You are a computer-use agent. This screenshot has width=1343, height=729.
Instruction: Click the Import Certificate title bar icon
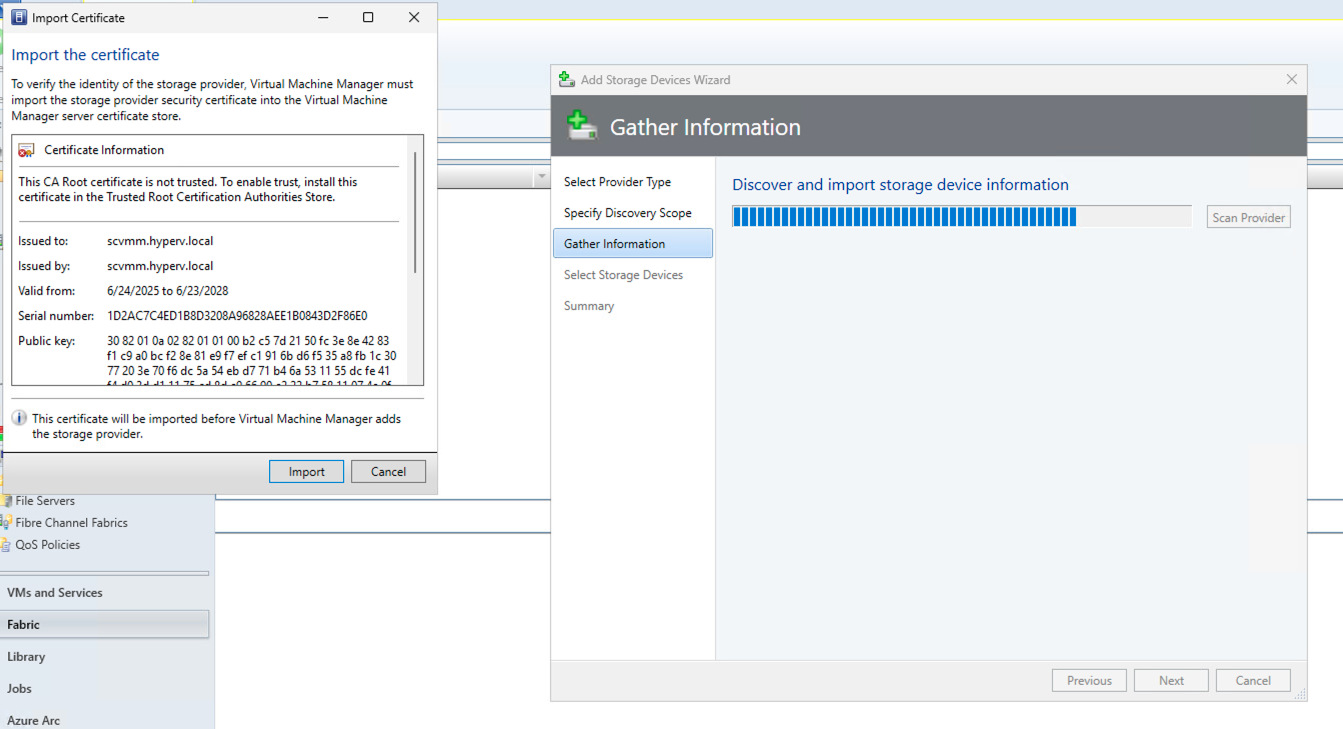tap(19, 18)
